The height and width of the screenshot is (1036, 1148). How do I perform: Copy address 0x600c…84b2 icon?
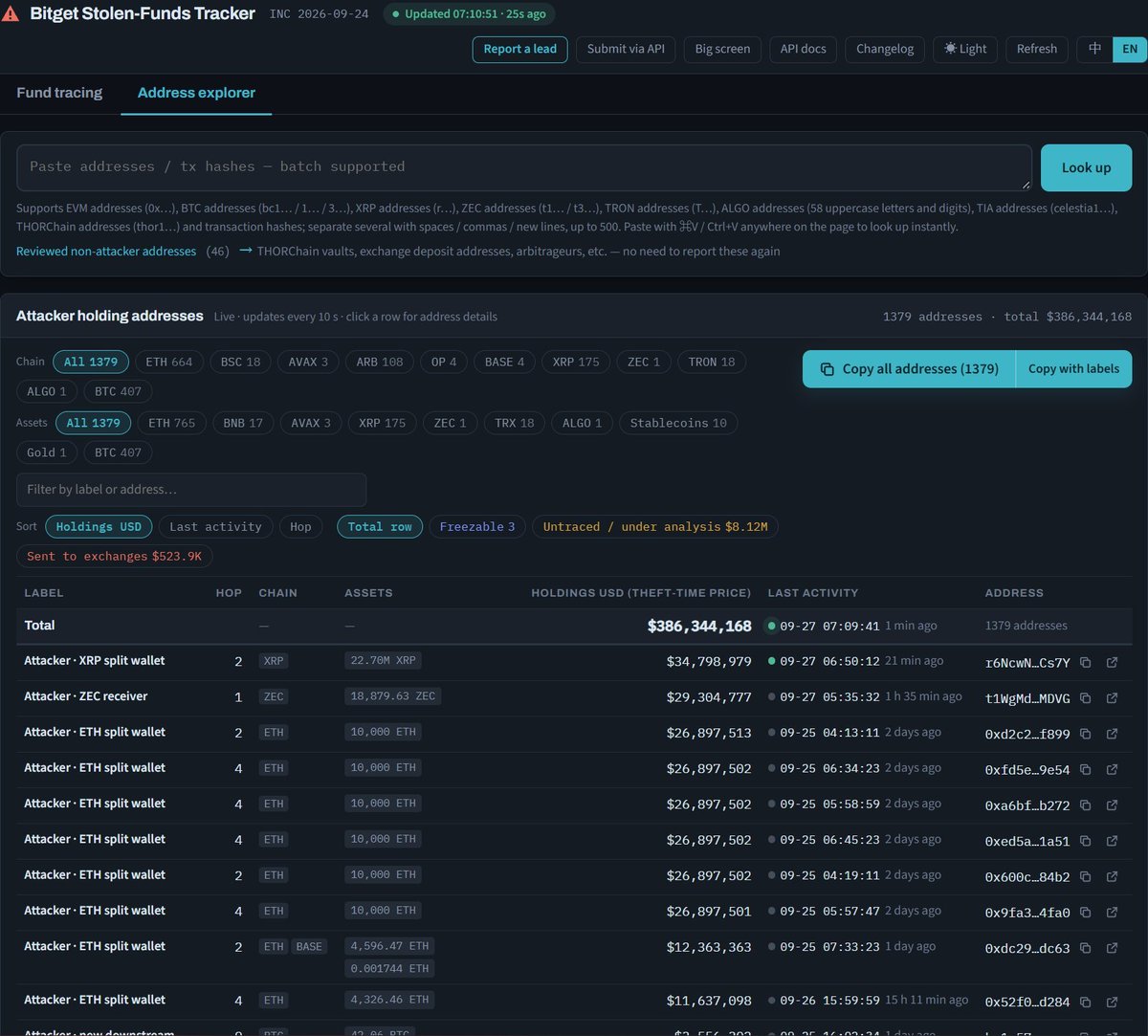[x=1085, y=876]
